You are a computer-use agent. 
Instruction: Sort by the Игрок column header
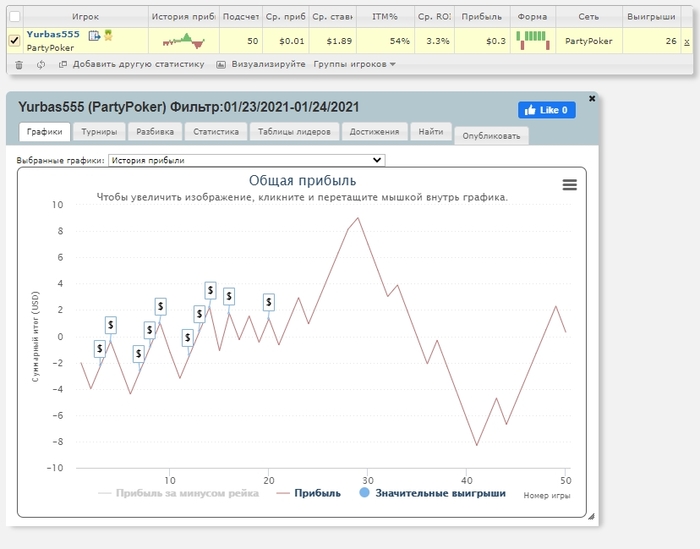tap(85, 17)
